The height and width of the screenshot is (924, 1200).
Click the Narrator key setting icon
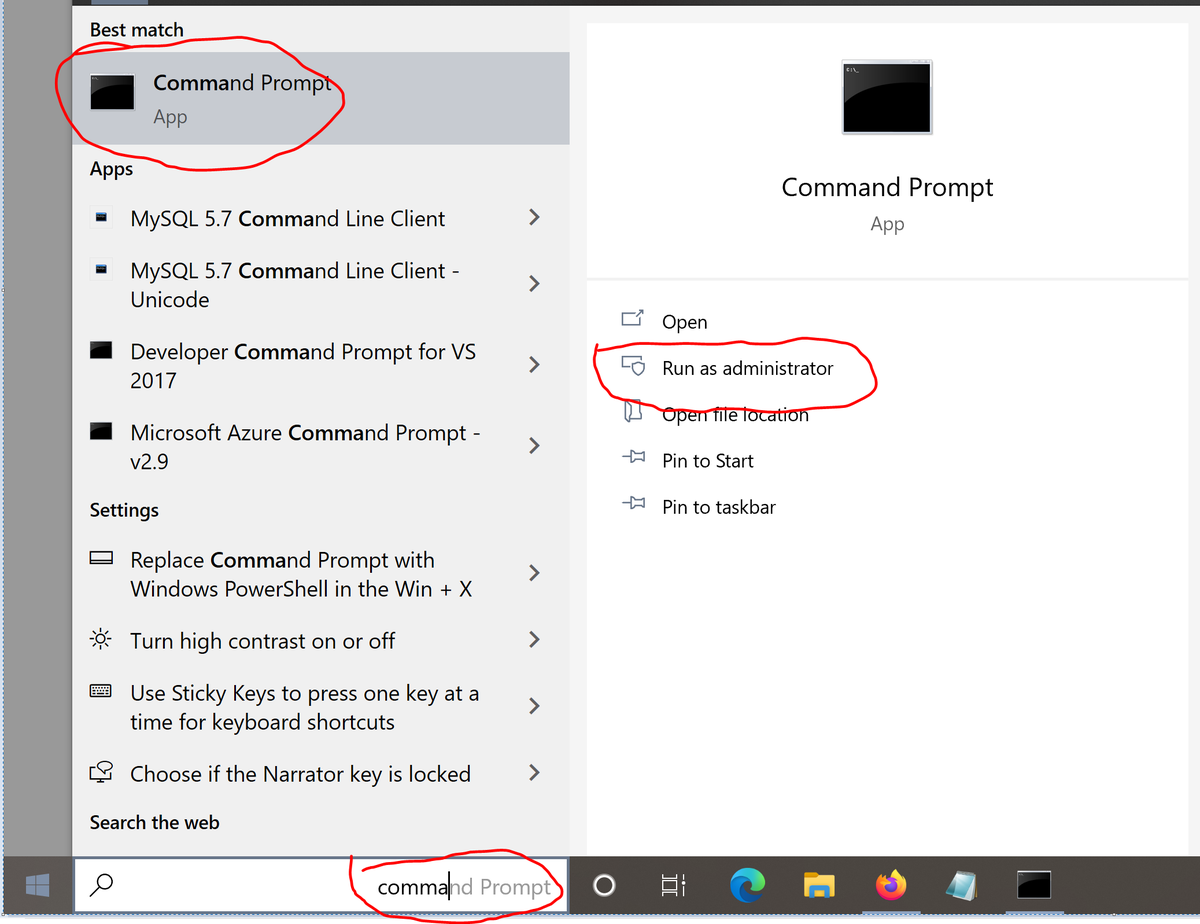point(101,772)
